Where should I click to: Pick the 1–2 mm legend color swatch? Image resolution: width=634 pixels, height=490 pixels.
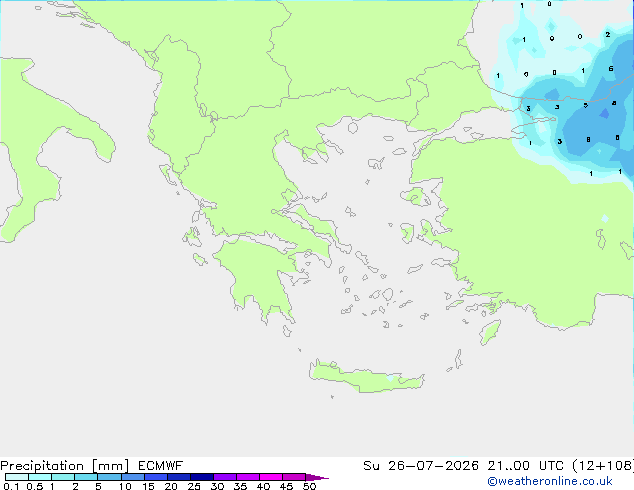pos(63,477)
